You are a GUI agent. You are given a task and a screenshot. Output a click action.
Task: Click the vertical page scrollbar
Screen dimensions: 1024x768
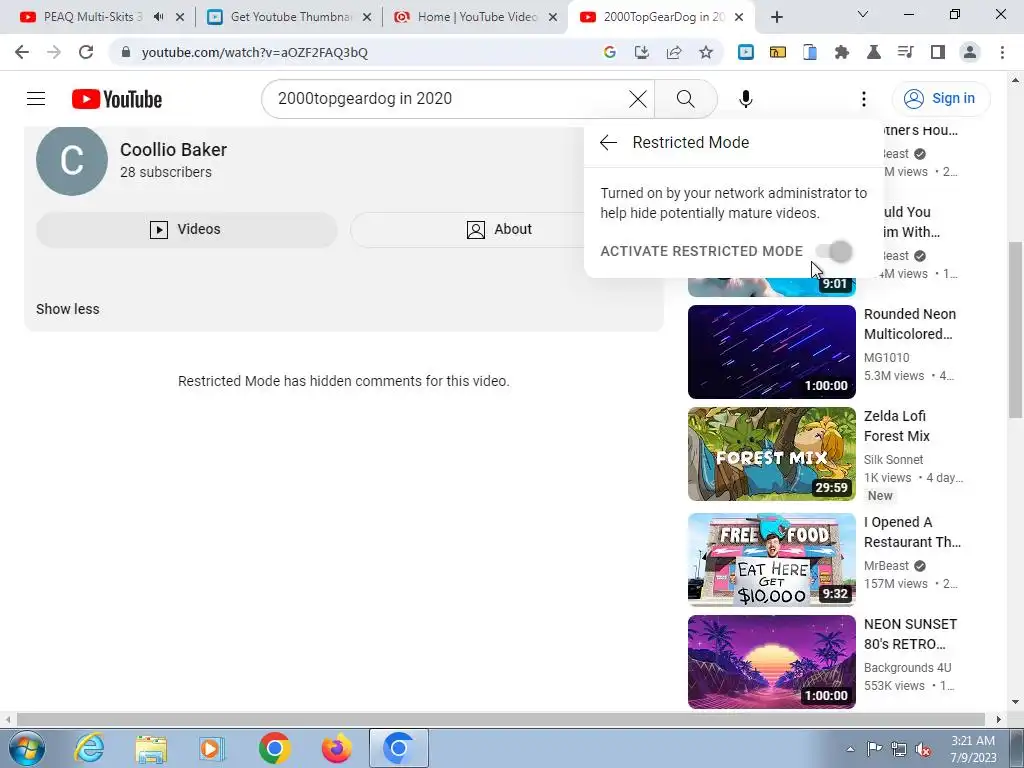(1015, 330)
